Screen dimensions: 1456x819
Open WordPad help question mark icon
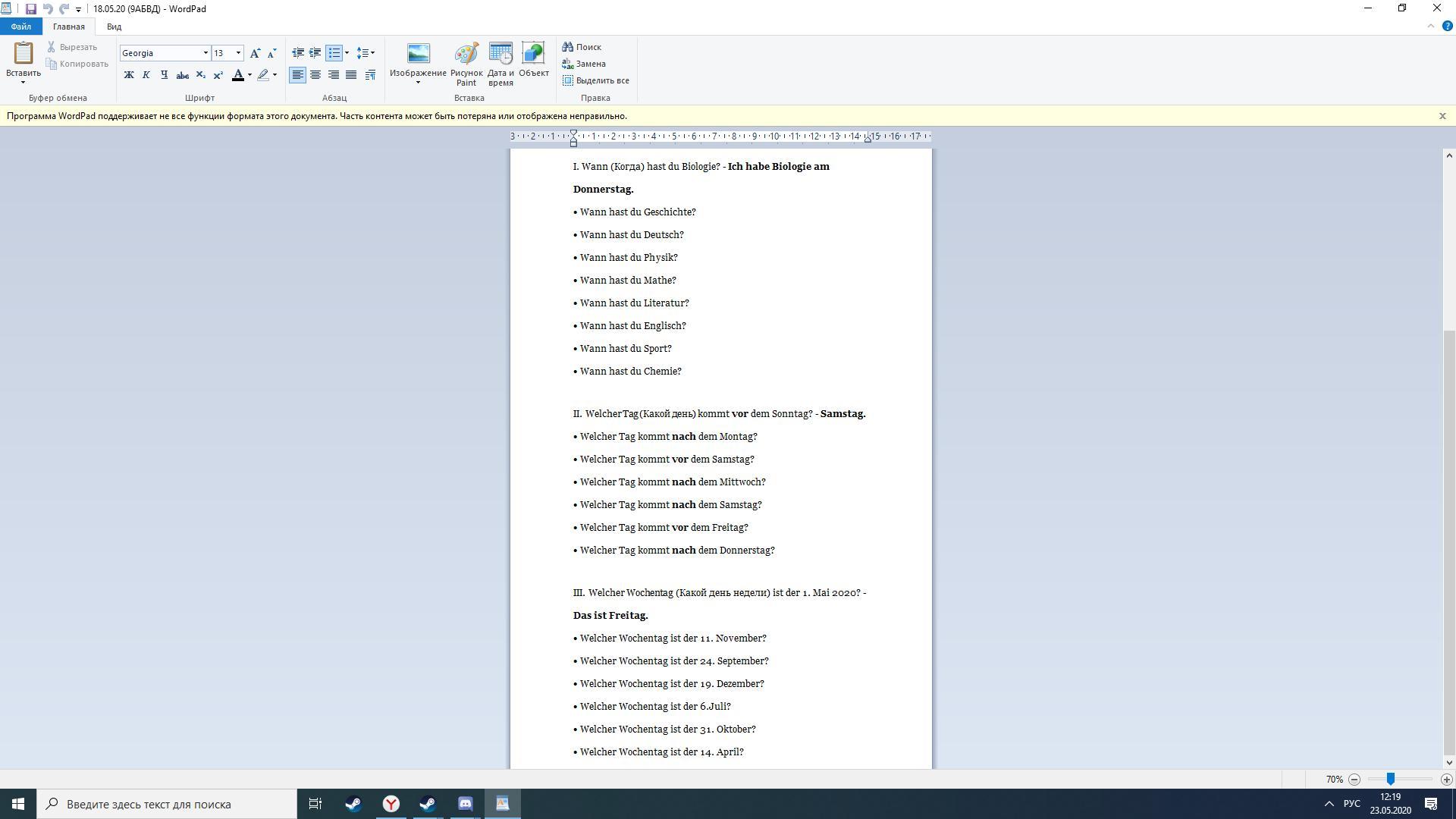point(1447,26)
